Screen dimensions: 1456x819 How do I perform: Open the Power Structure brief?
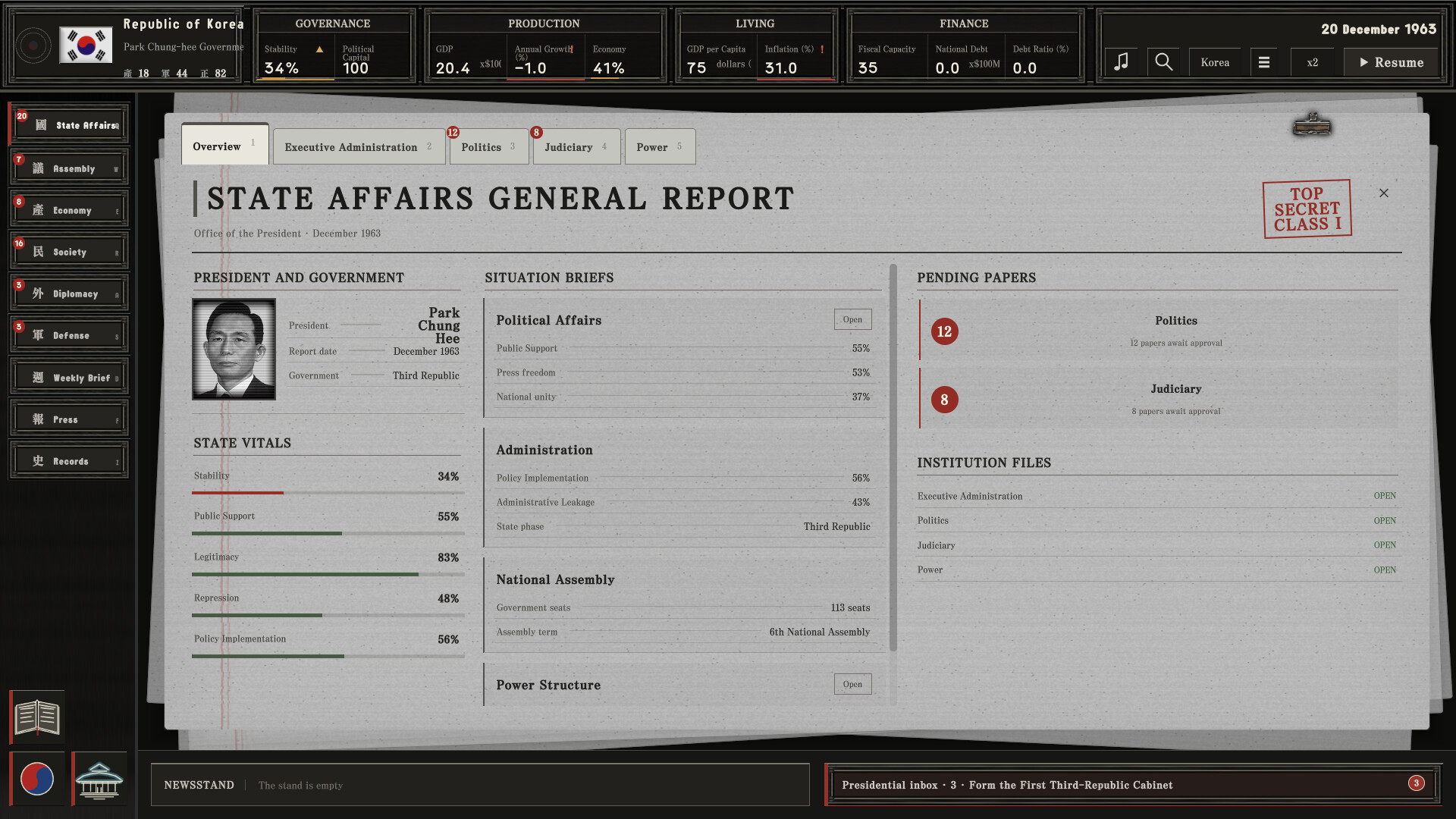click(x=852, y=684)
